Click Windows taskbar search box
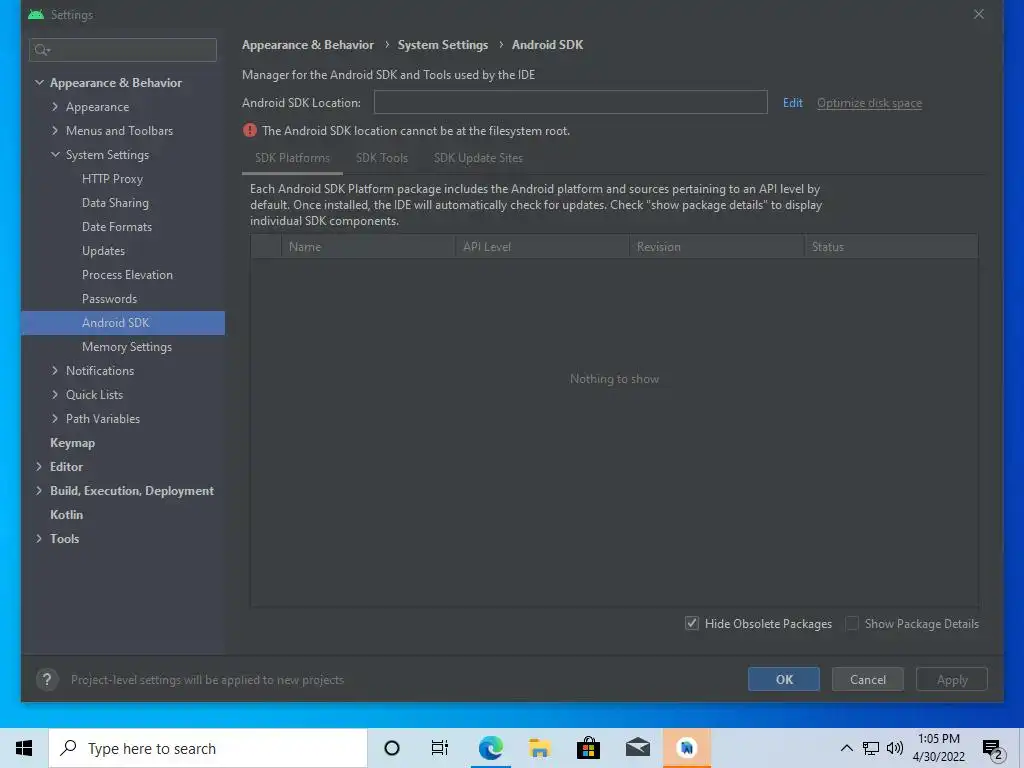Viewport: 1024px width, 768px height. [208, 748]
